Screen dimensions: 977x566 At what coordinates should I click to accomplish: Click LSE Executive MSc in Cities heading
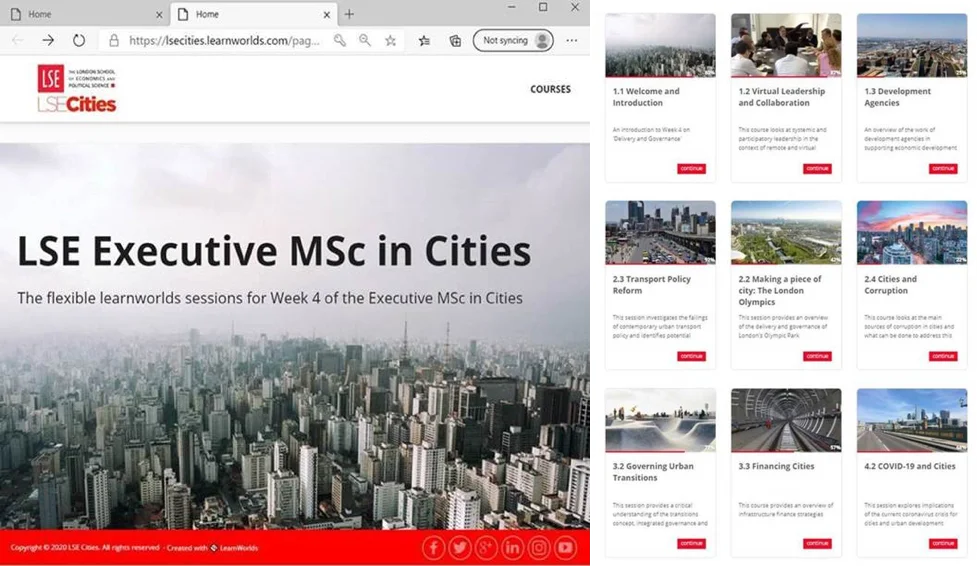[274, 251]
